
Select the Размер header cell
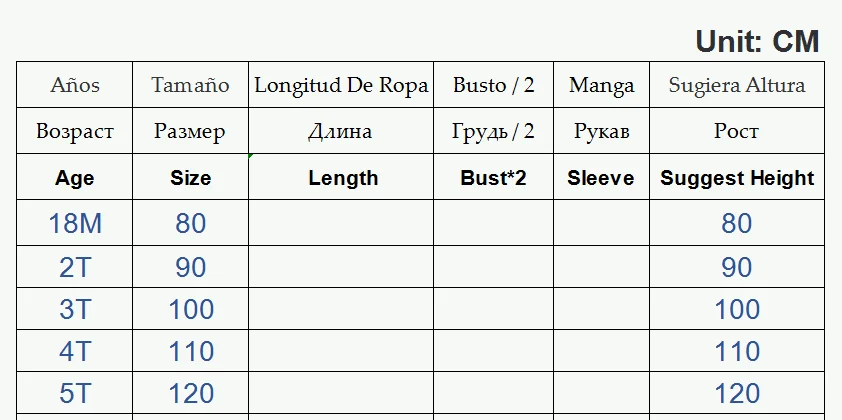tap(190, 131)
